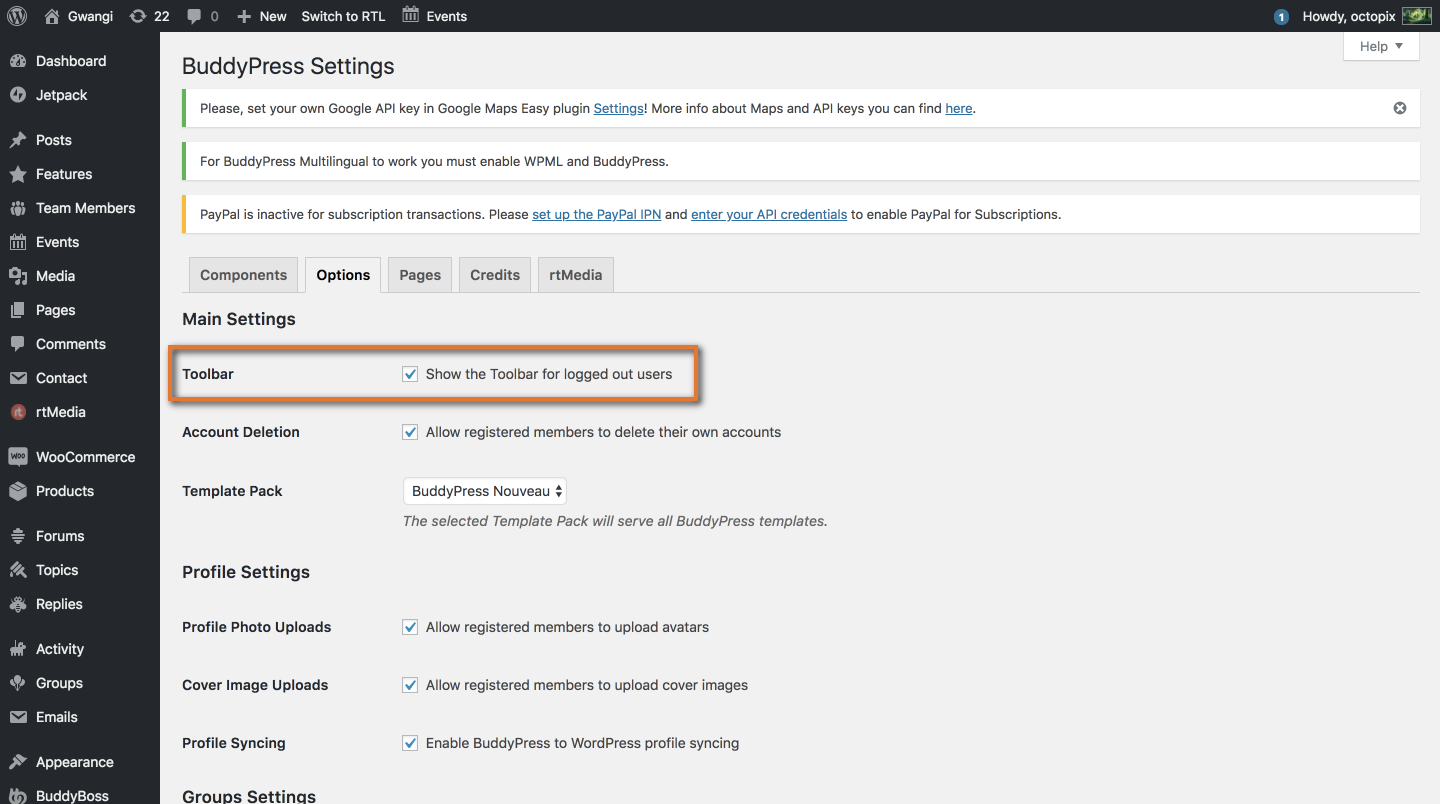Click the octopix user avatar
1440x804 pixels.
coord(1416,16)
